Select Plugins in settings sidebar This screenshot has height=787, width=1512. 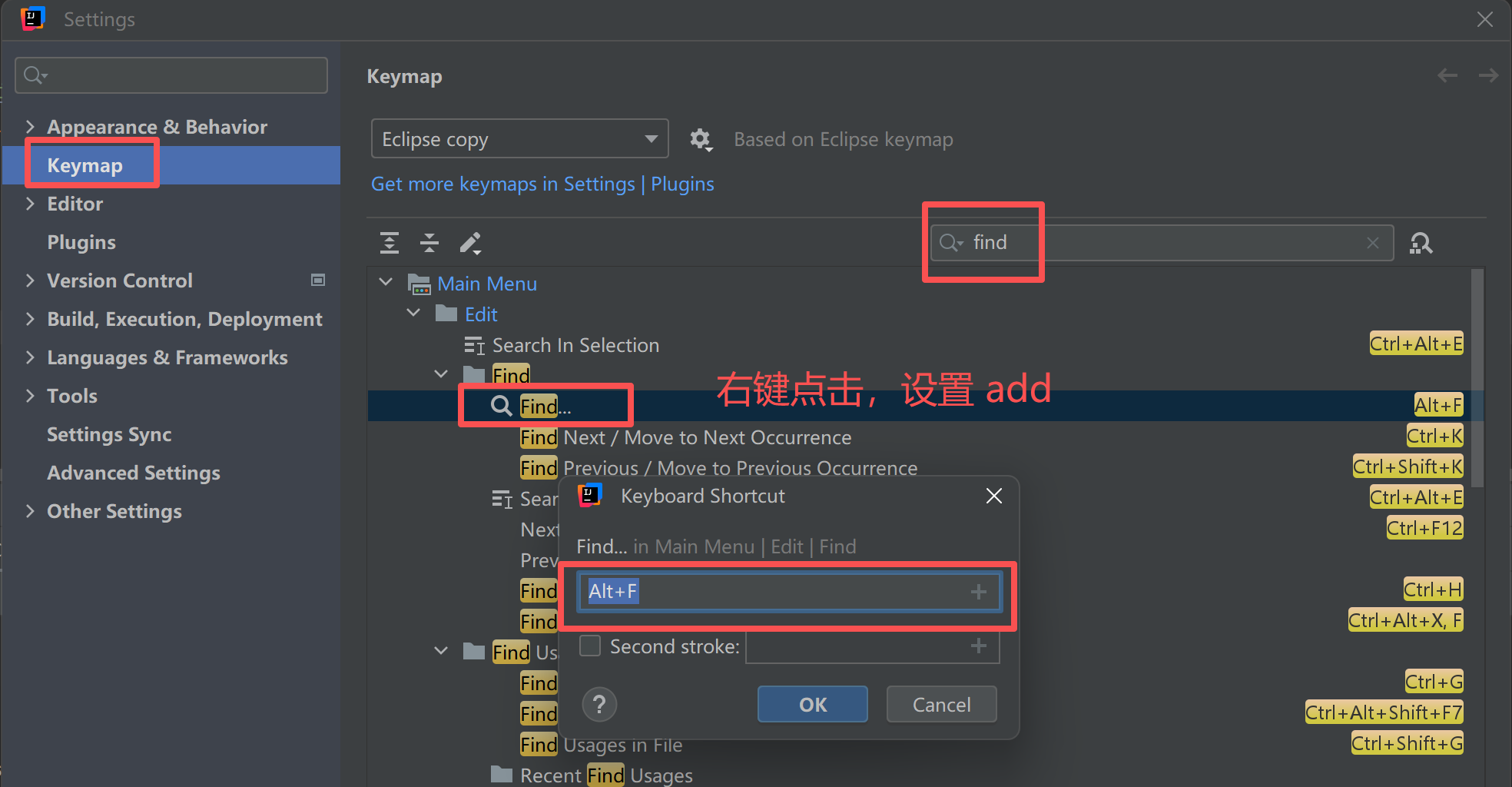click(x=81, y=242)
